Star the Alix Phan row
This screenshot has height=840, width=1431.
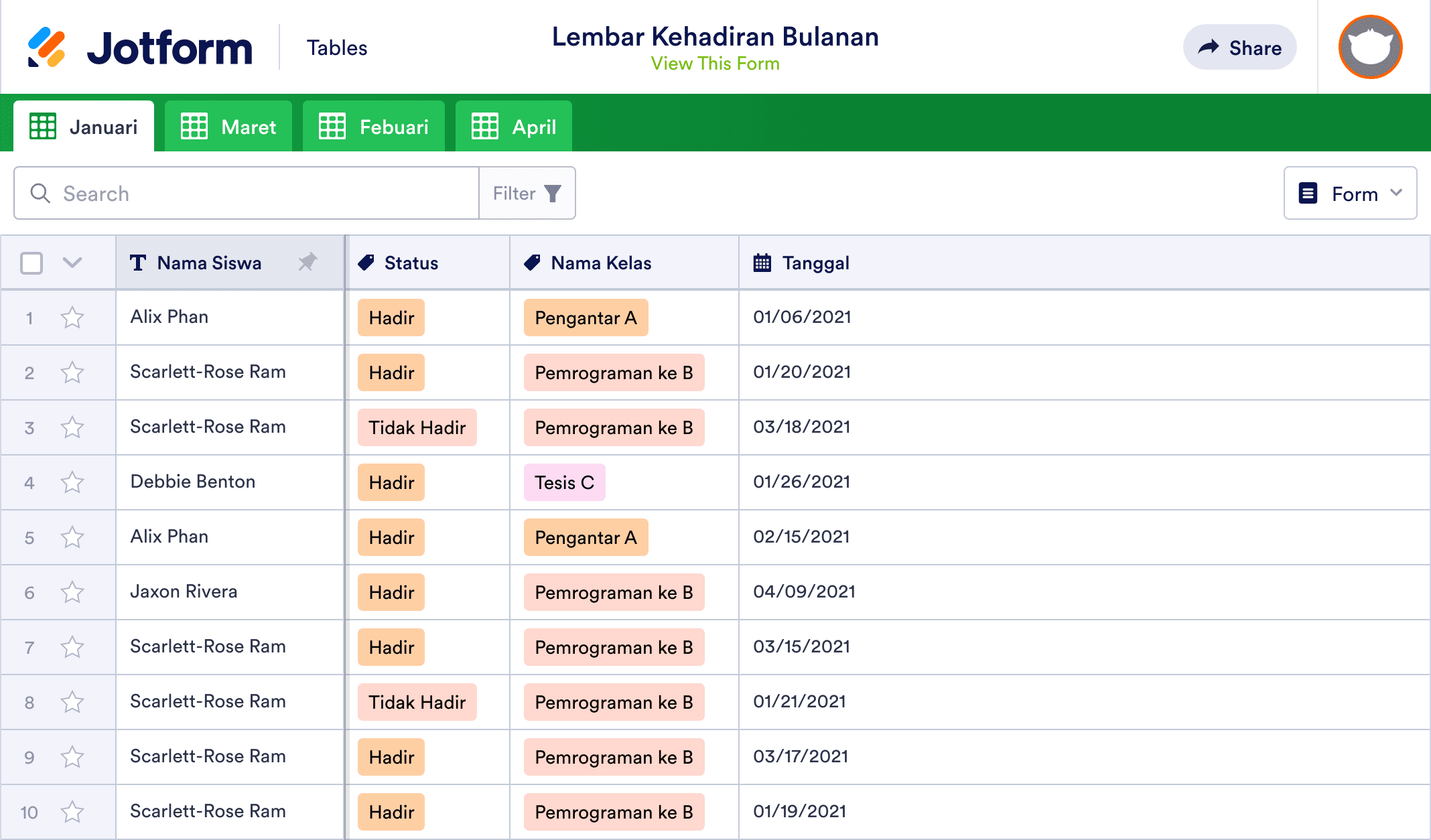tap(72, 318)
